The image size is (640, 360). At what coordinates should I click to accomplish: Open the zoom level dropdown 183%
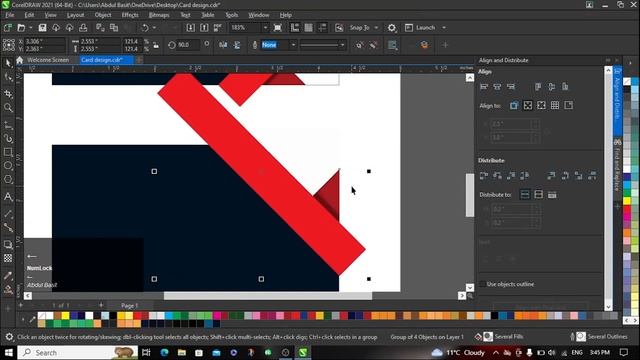click(x=265, y=28)
